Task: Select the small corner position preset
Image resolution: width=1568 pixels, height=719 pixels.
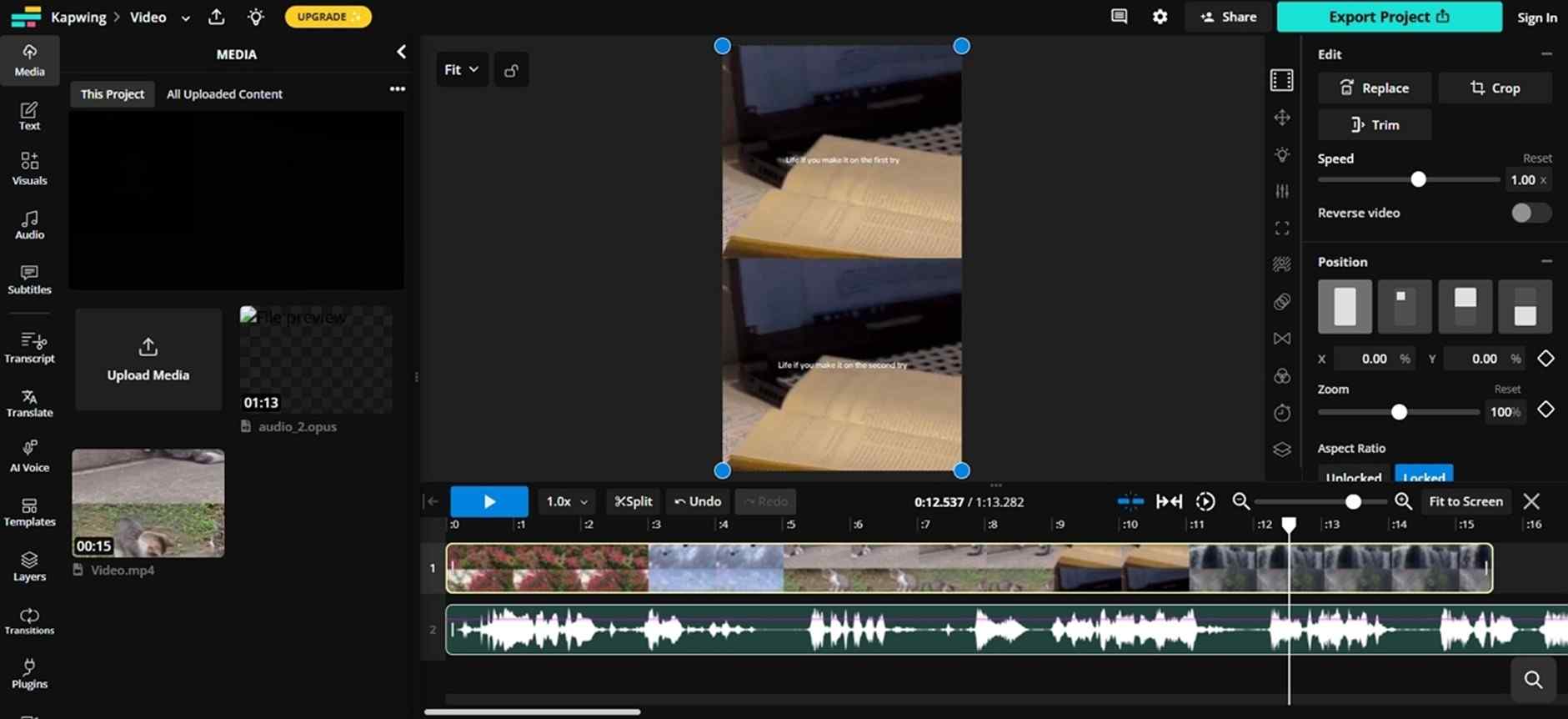Action: tap(1405, 306)
